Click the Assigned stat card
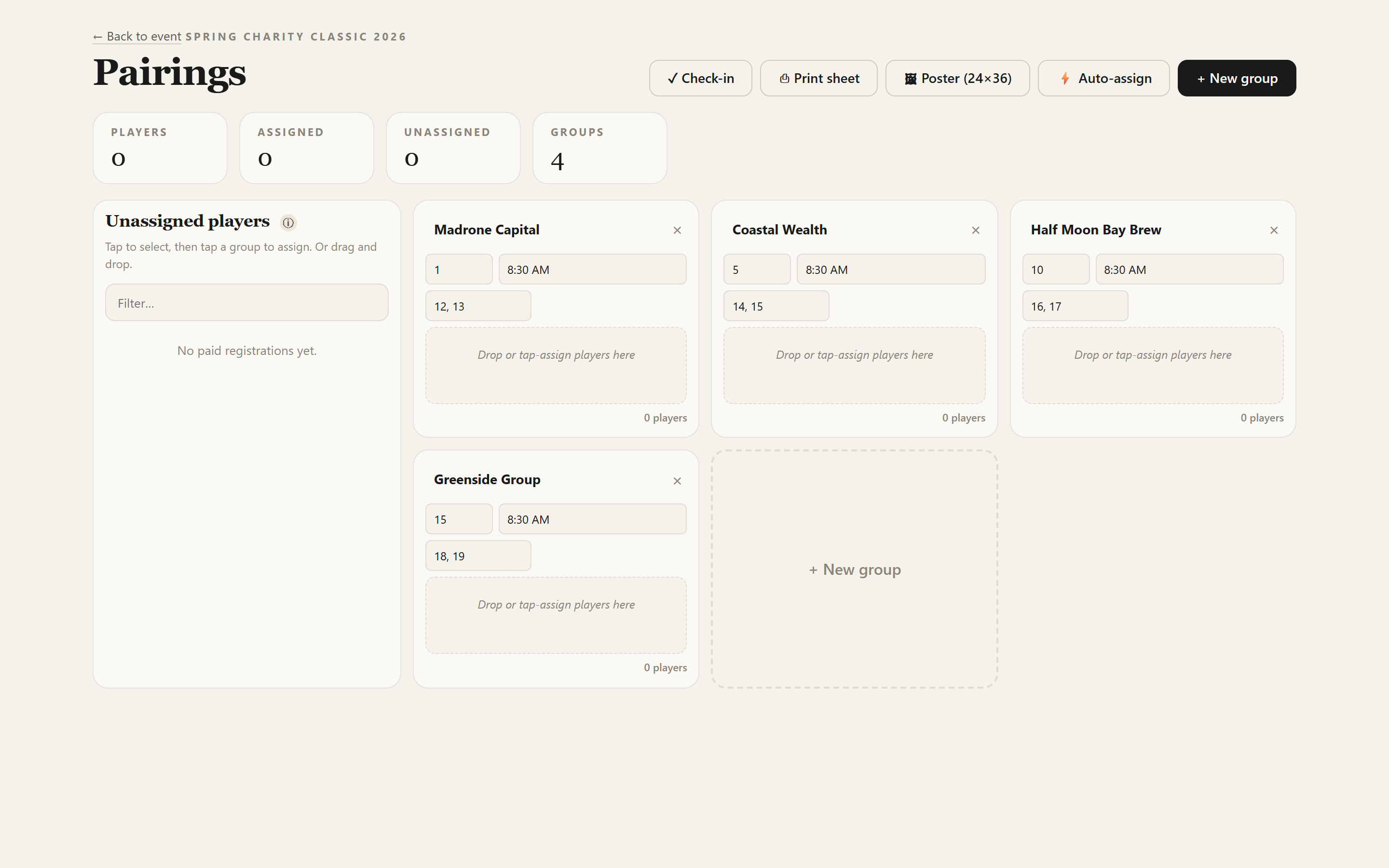 pos(307,148)
